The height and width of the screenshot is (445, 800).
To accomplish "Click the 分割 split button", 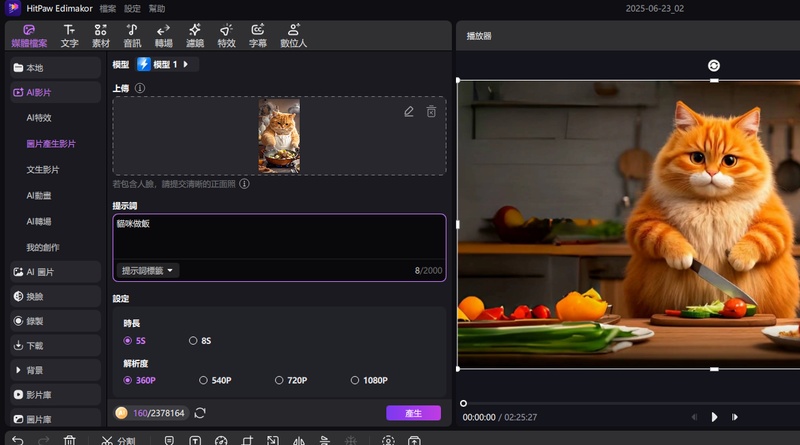I will [118, 440].
